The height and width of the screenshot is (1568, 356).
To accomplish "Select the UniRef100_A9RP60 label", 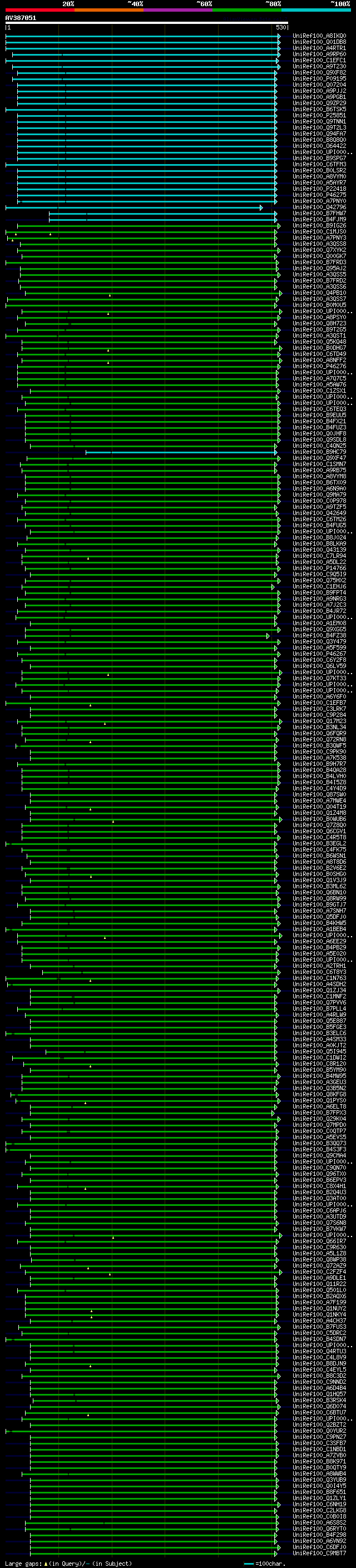I will tap(319, 54).
